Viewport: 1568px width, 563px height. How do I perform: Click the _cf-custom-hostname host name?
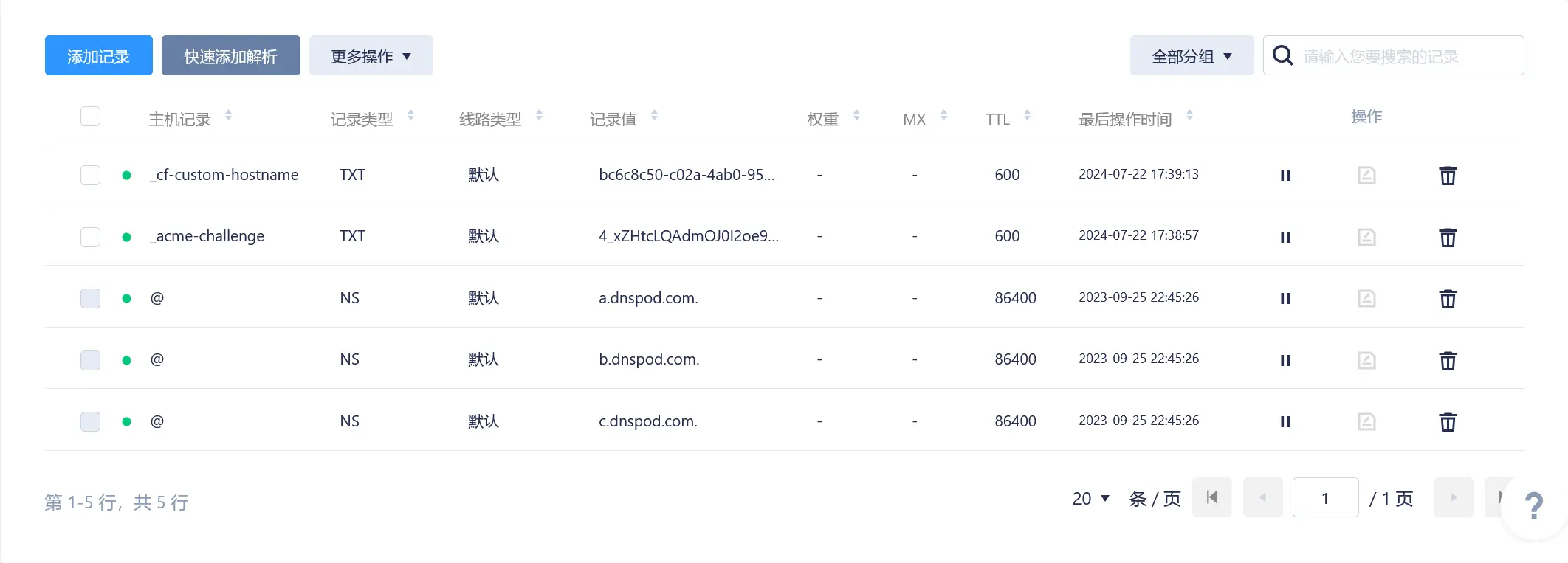click(224, 175)
